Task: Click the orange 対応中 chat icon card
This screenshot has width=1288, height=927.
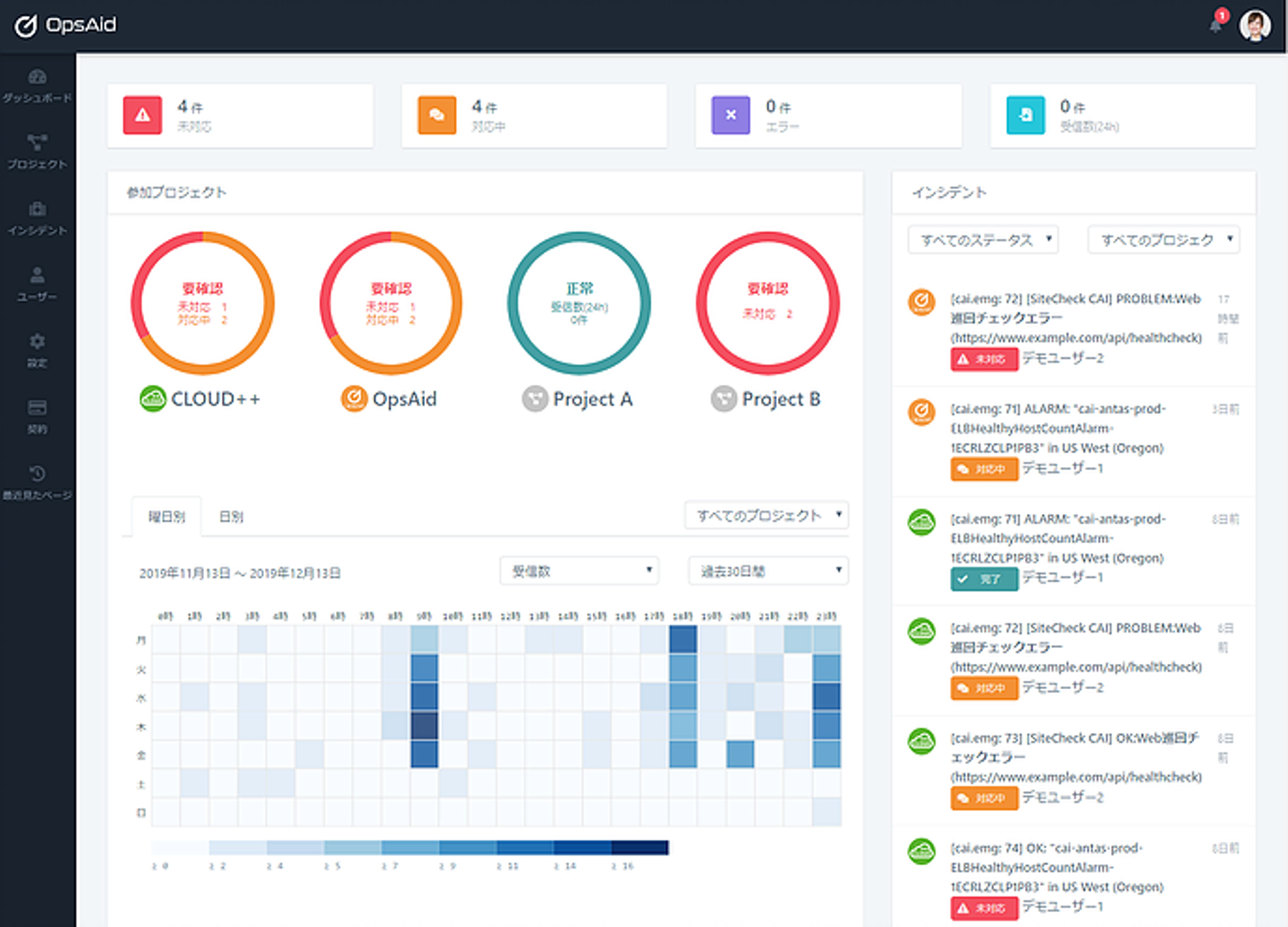Action: [x=436, y=115]
